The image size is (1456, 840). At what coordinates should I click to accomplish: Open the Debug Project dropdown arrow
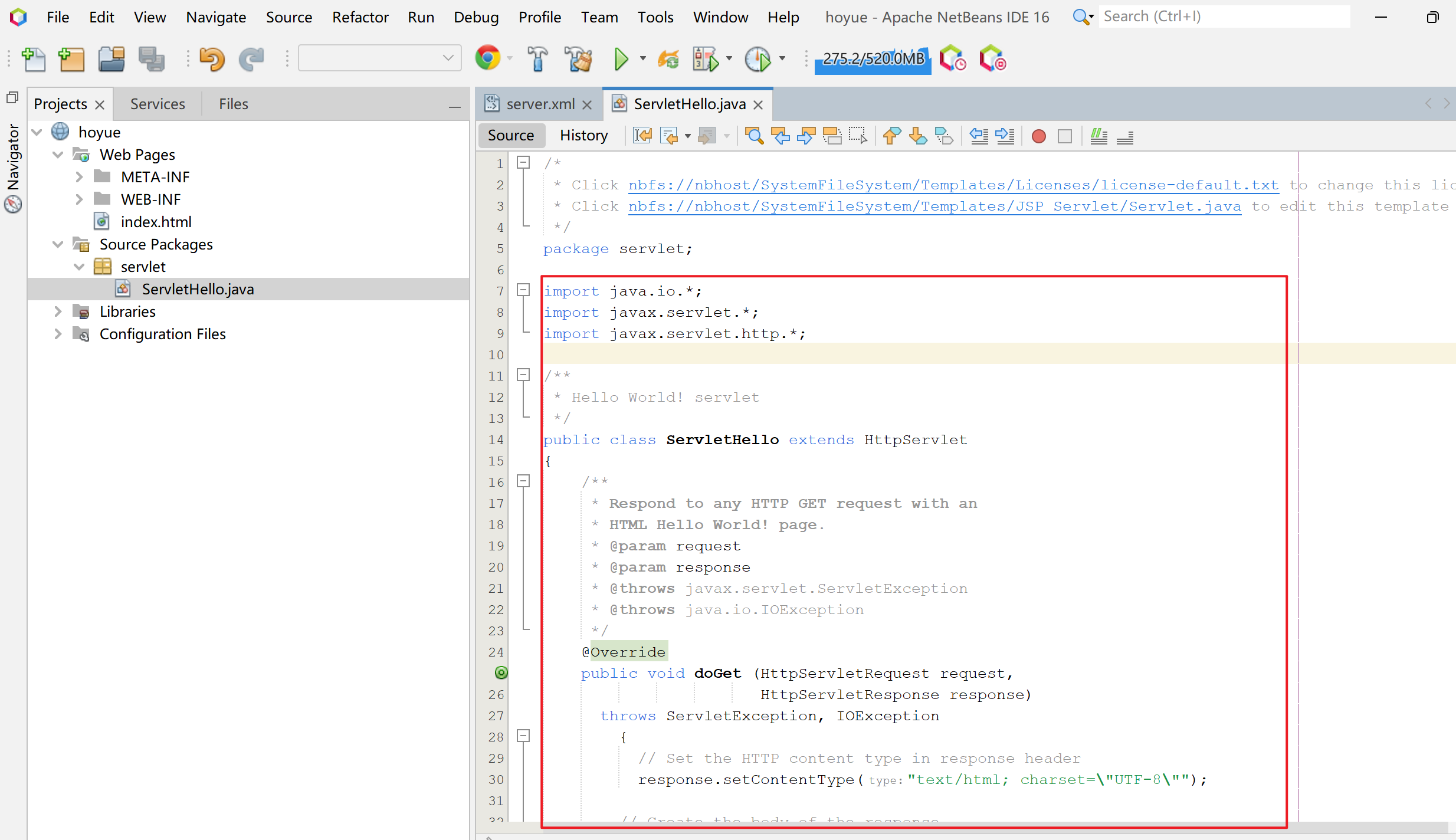coord(729,58)
